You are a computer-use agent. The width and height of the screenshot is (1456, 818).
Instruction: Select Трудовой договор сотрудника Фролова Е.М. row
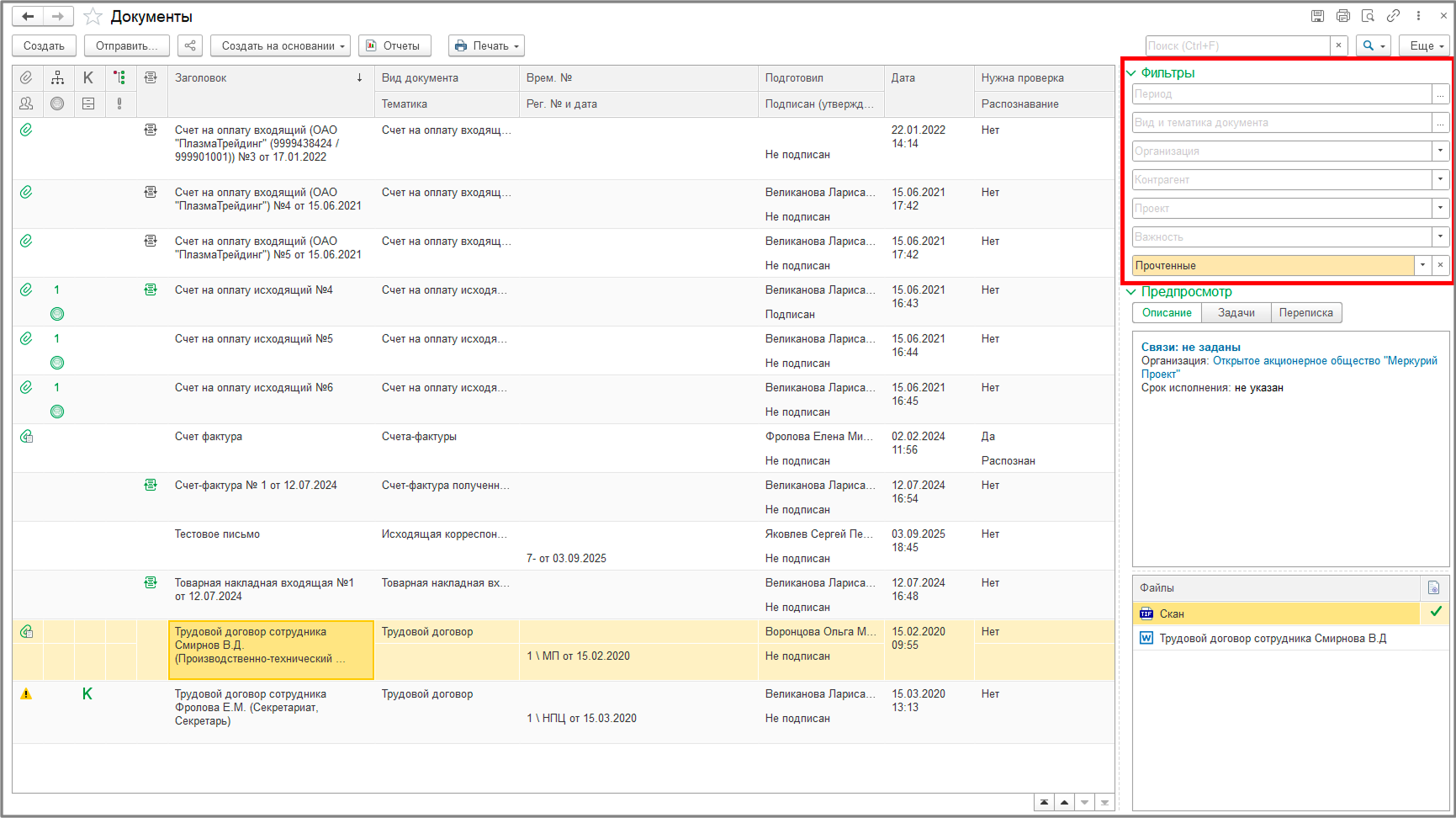[x=564, y=713]
